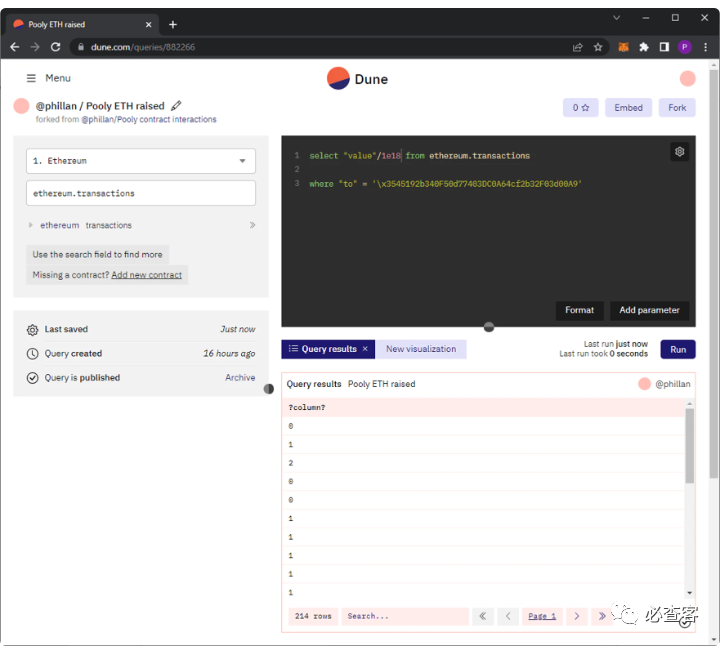Click the Run button

(678, 349)
